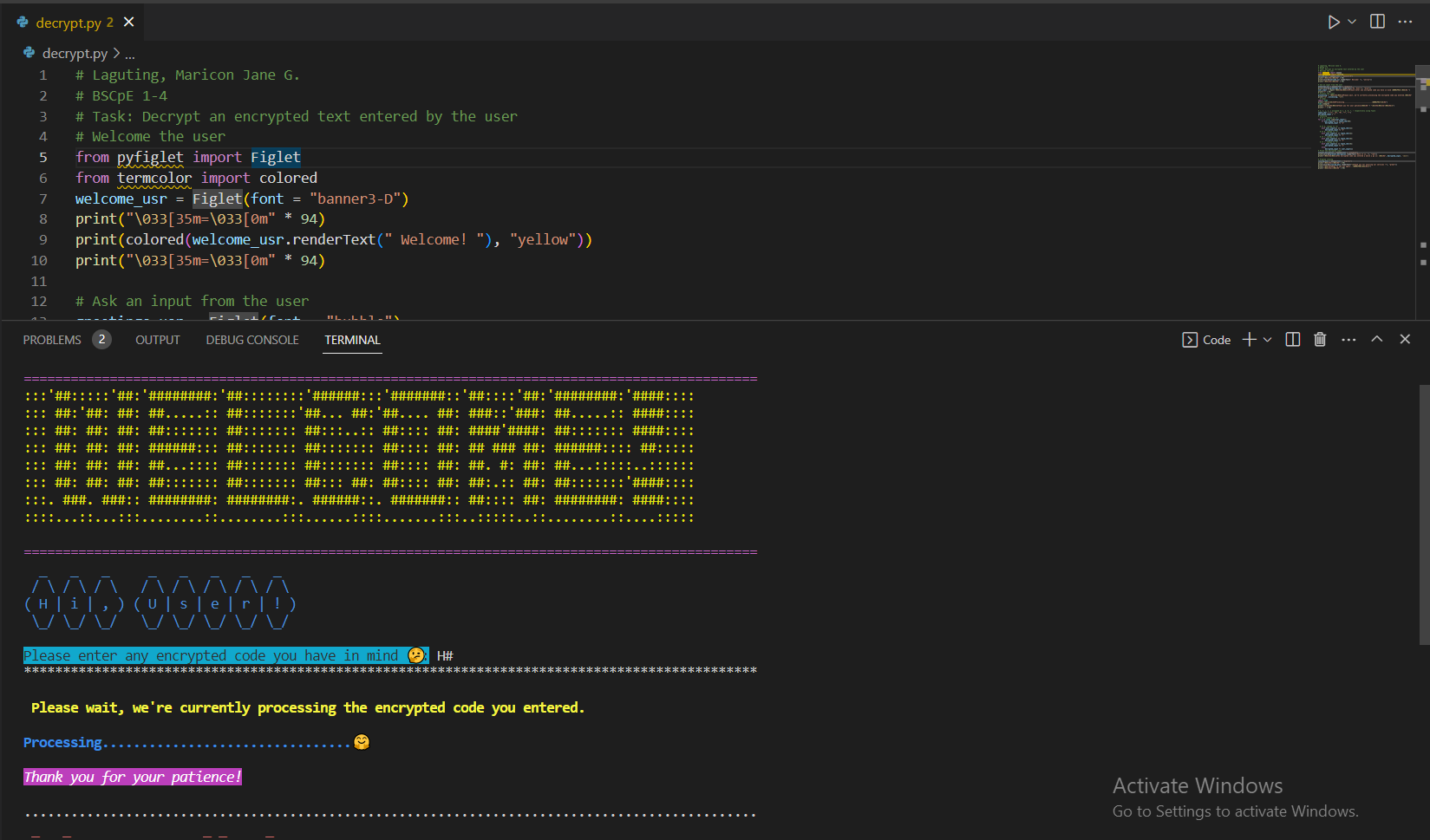Click 'Thank you for your patience!' in terminal
1430x840 pixels.
coord(133,777)
